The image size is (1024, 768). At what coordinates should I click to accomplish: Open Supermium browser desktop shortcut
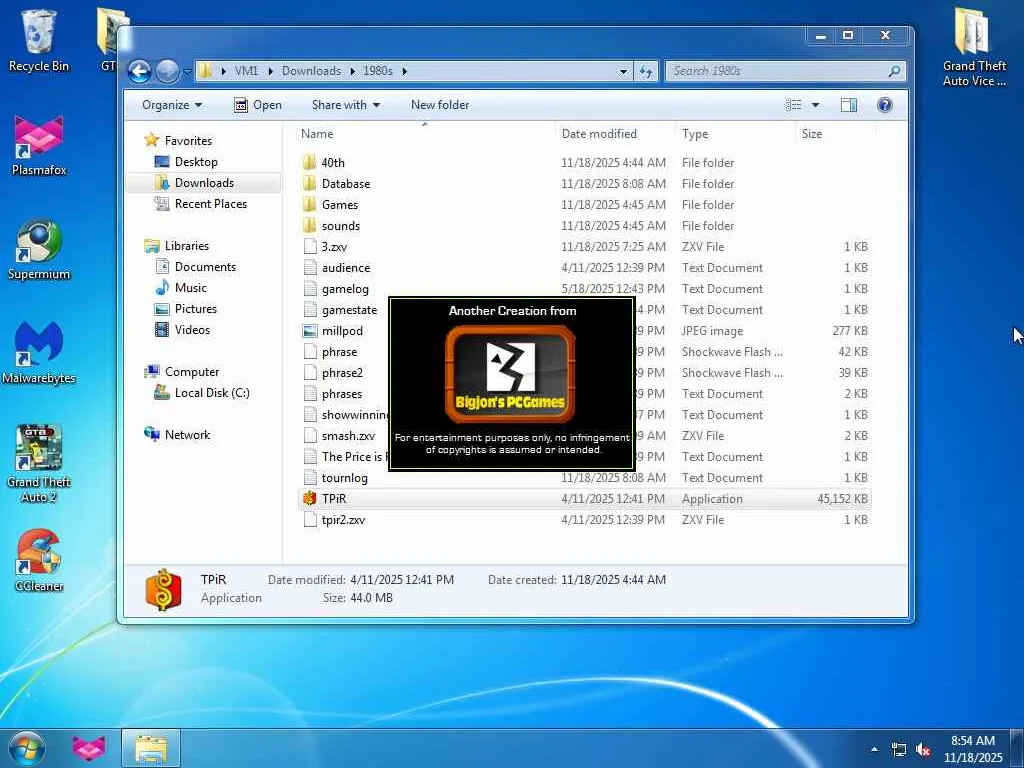(x=39, y=249)
